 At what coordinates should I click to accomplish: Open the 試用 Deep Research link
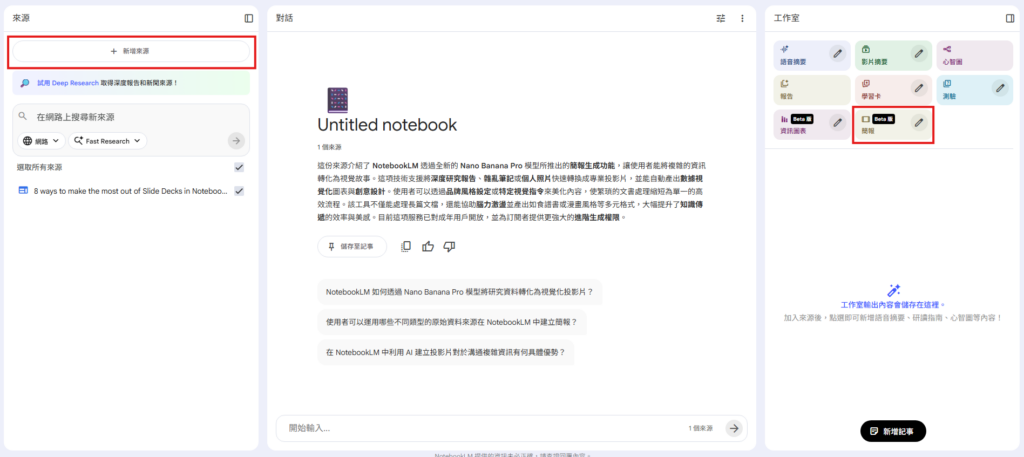[x=68, y=83]
